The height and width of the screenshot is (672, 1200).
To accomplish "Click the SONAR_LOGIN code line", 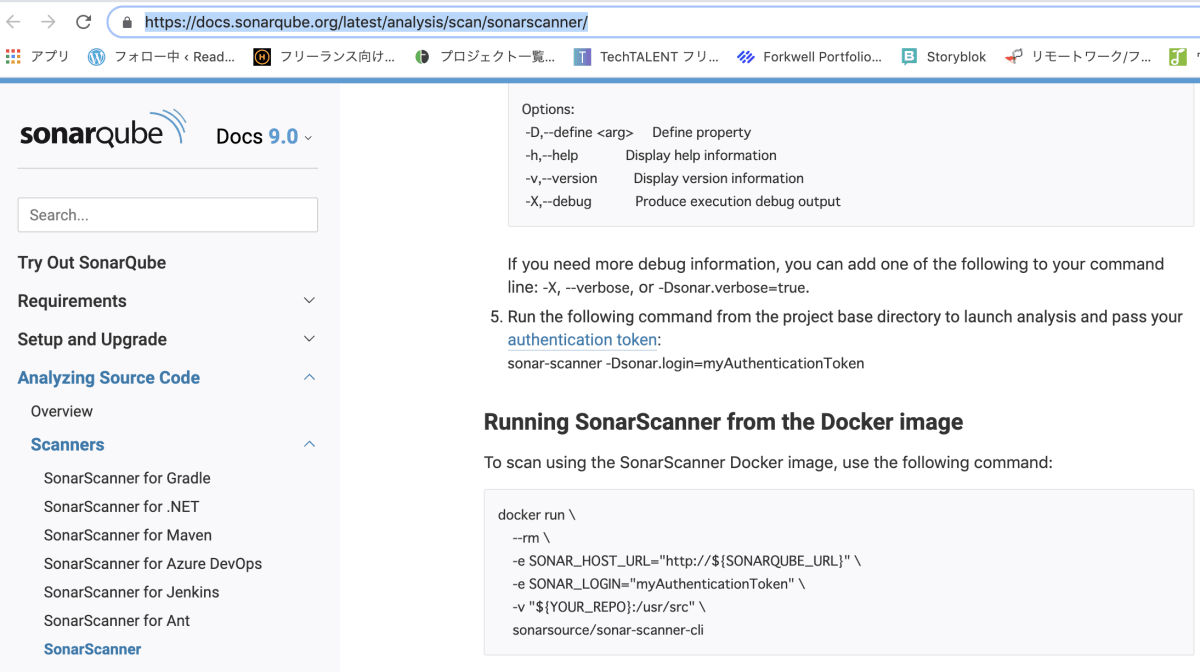I will pos(658,583).
